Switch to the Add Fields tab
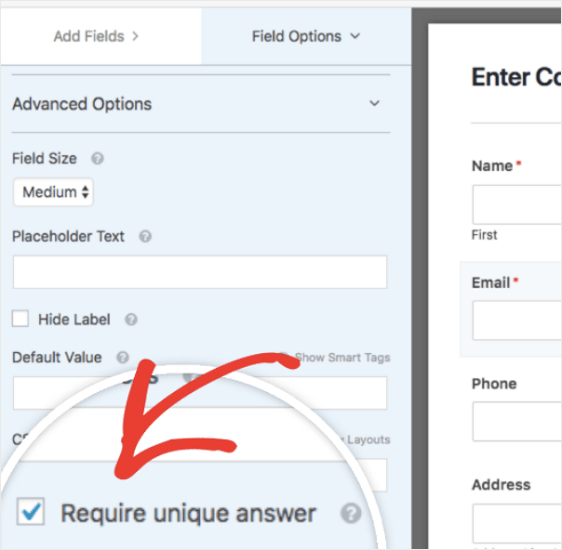The height and width of the screenshot is (550, 562). click(96, 36)
